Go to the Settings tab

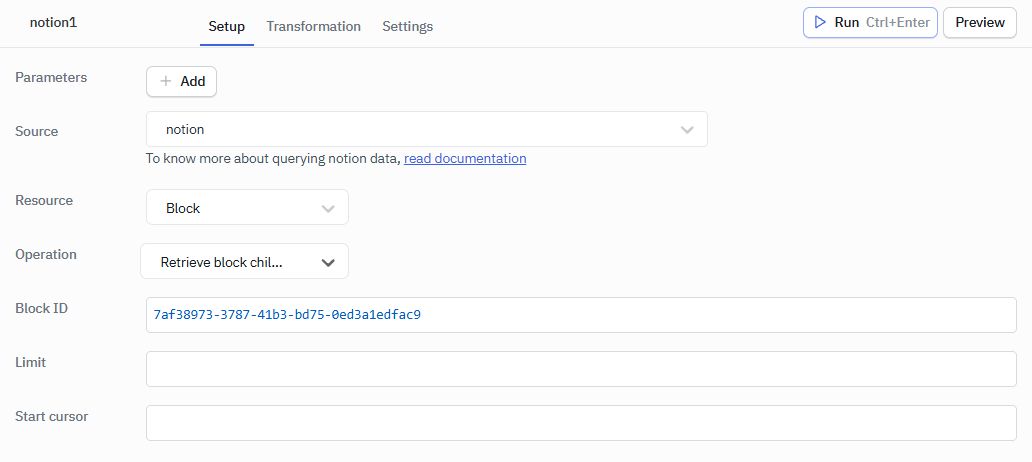[x=407, y=26]
